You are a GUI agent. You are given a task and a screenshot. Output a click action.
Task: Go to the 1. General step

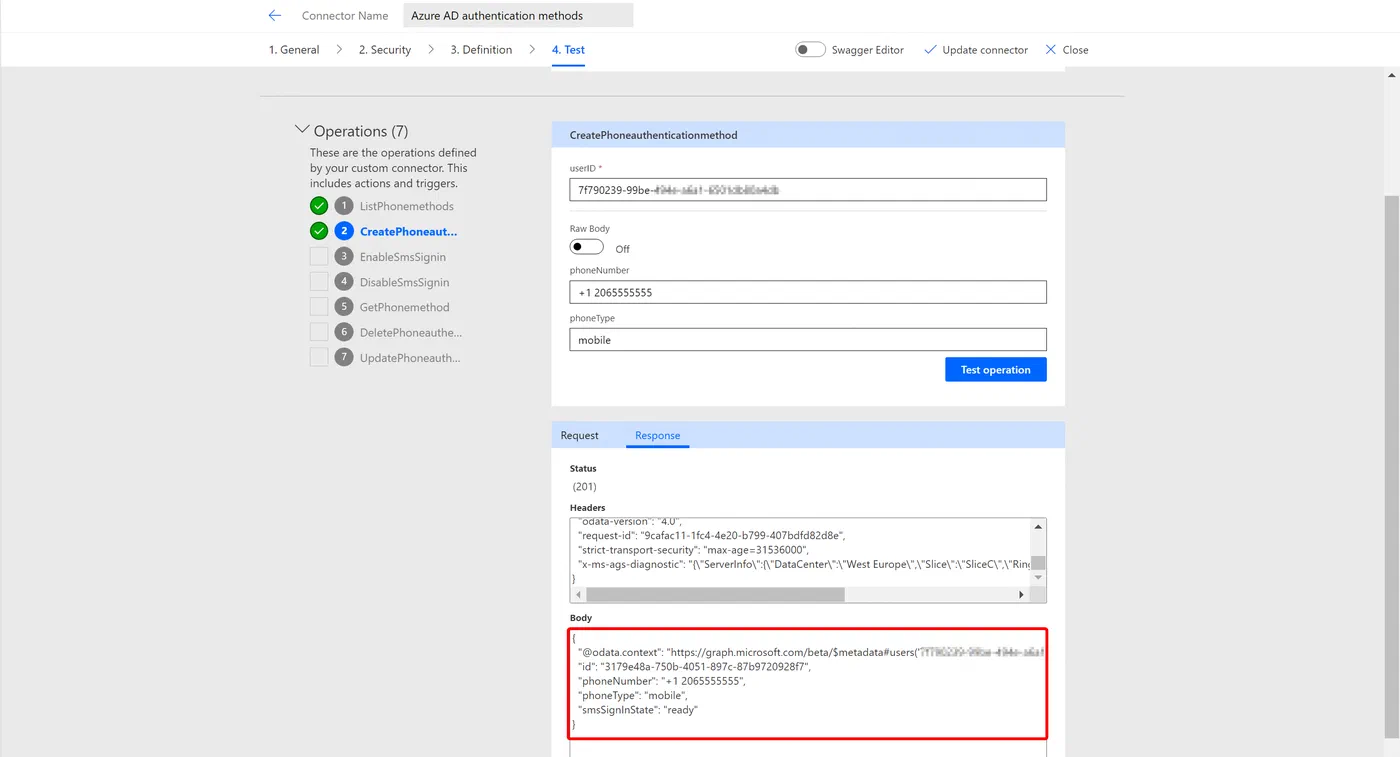[x=294, y=50]
